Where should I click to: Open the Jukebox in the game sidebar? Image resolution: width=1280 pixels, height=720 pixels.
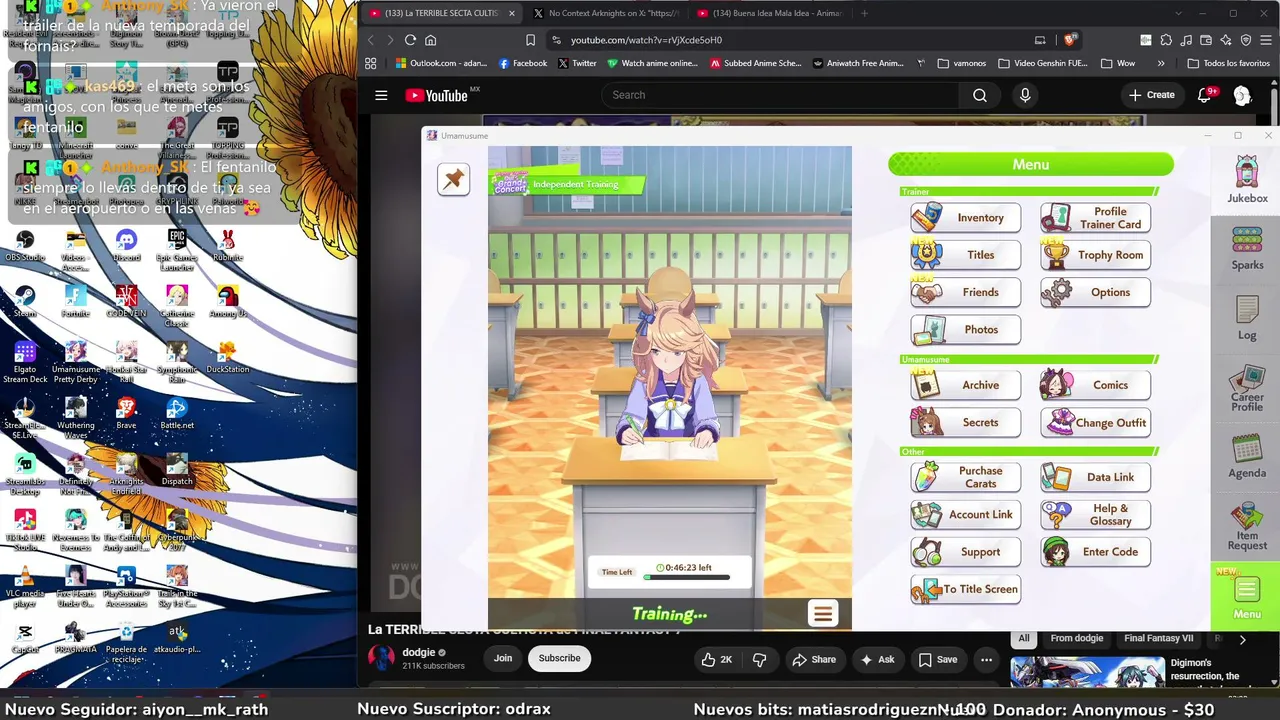1247,180
